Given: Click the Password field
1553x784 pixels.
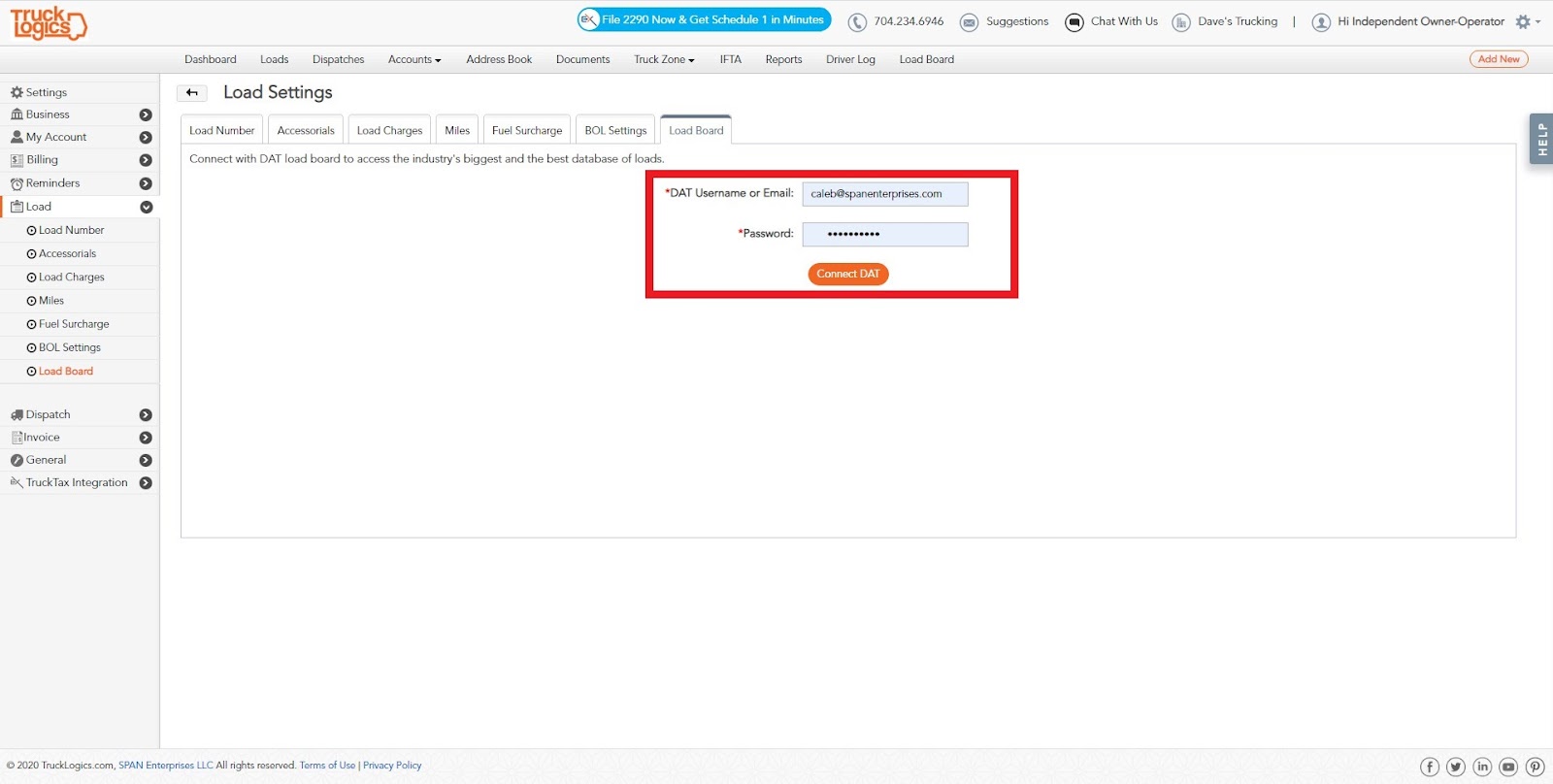Looking at the screenshot, I should pyautogui.click(x=885, y=234).
